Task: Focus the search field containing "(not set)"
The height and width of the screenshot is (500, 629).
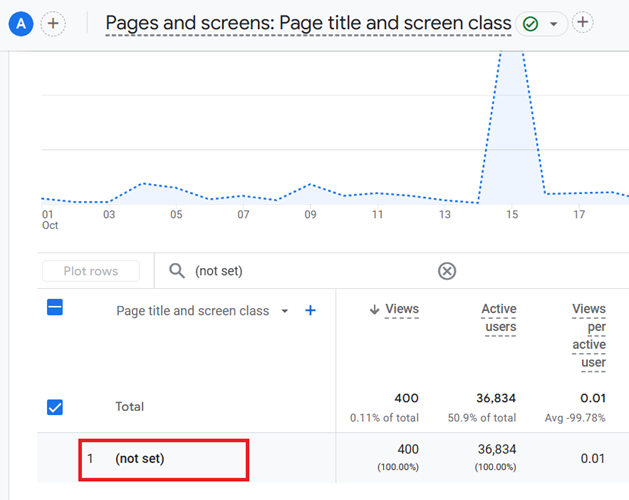Action: [x=300, y=271]
